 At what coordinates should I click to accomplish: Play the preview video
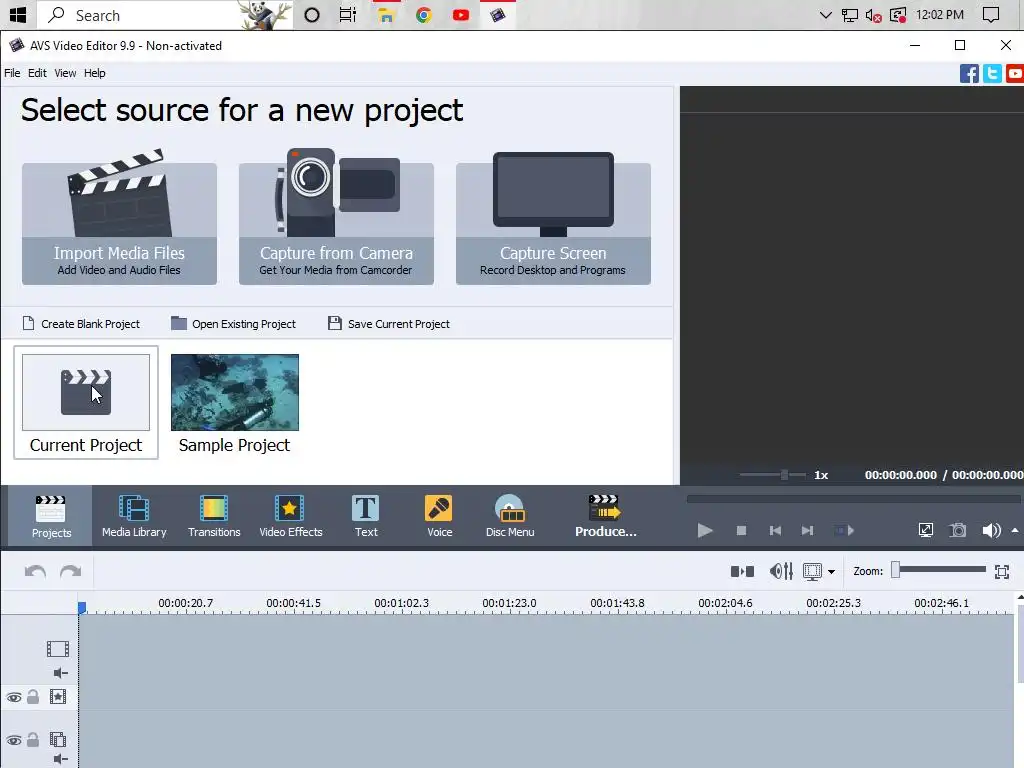[x=705, y=530]
